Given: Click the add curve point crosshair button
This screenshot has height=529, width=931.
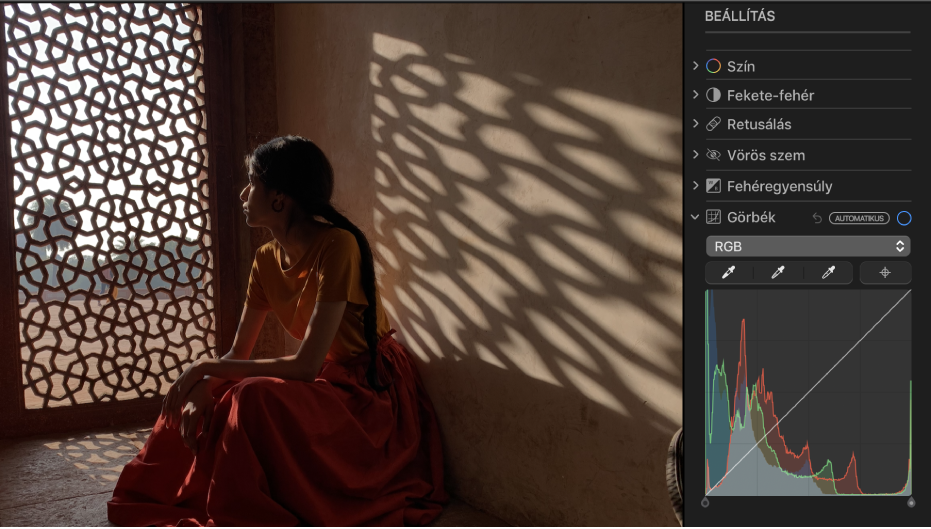Looking at the screenshot, I should 886,273.
